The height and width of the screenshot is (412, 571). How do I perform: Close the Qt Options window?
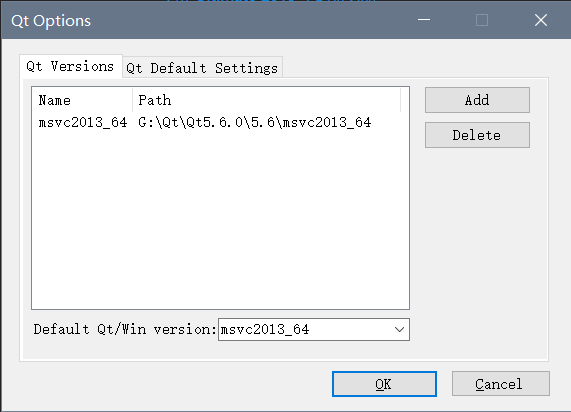pos(541,20)
